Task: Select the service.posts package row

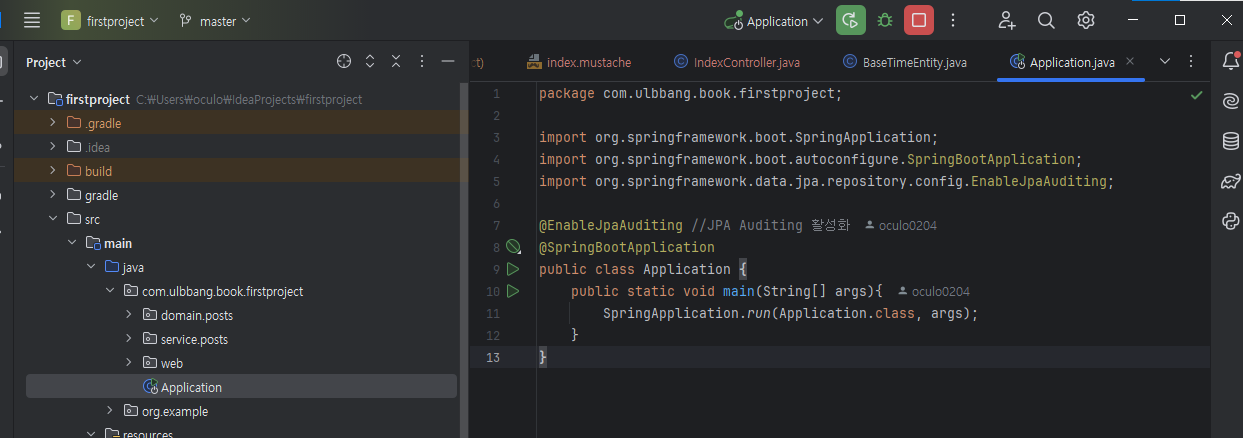Action: (x=241, y=339)
